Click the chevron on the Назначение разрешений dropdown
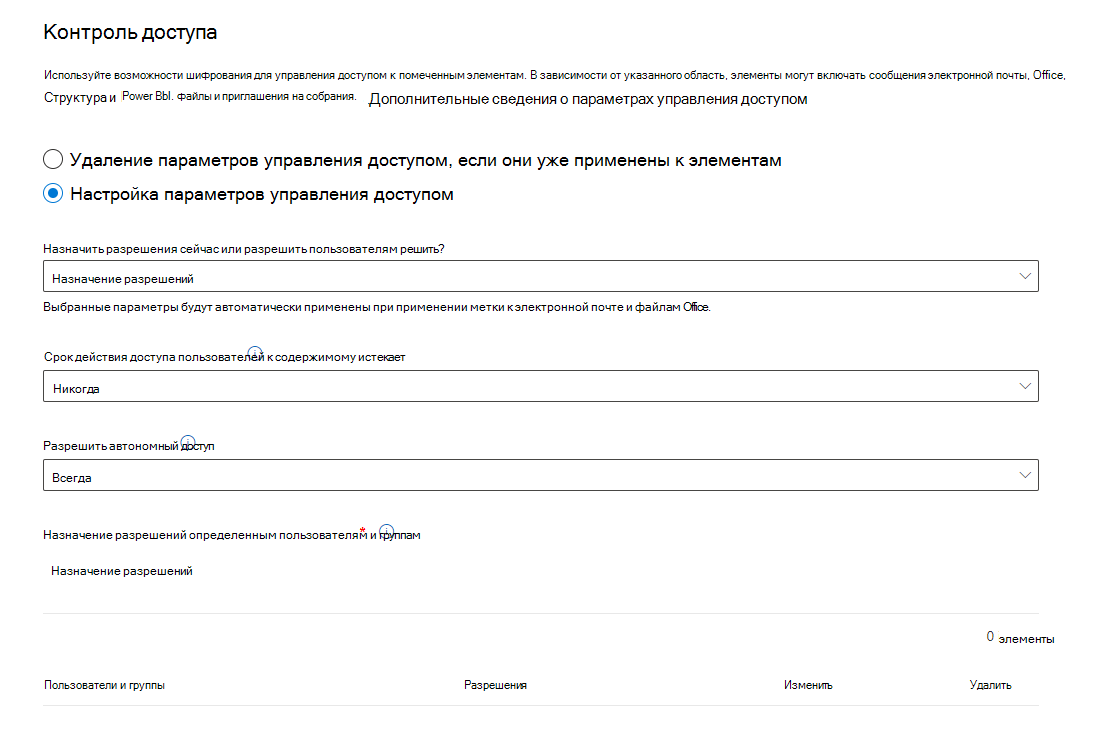 pyautogui.click(x=1025, y=276)
